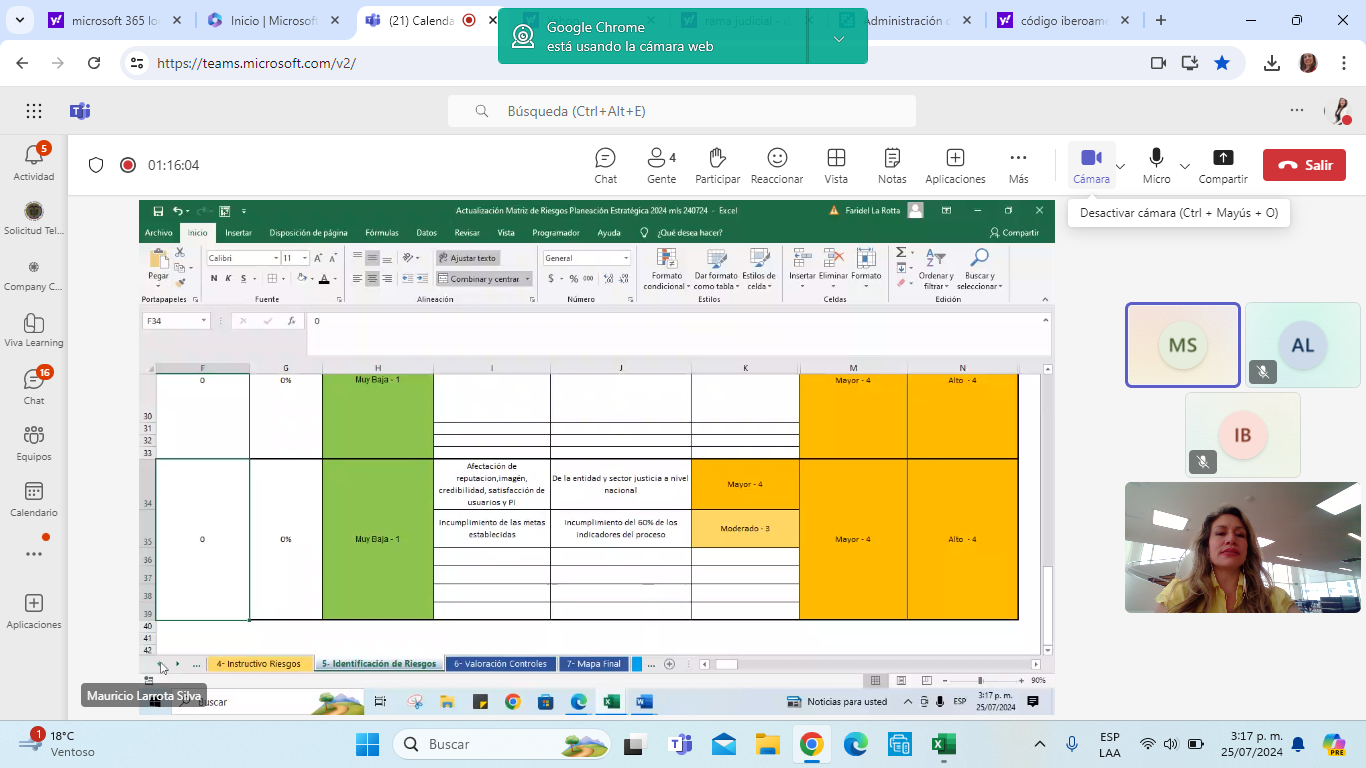Turn off the Cámara in the meeting
Viewport: 1366px width, 768px height.
pyautogui.click(x=1091, y=165)
